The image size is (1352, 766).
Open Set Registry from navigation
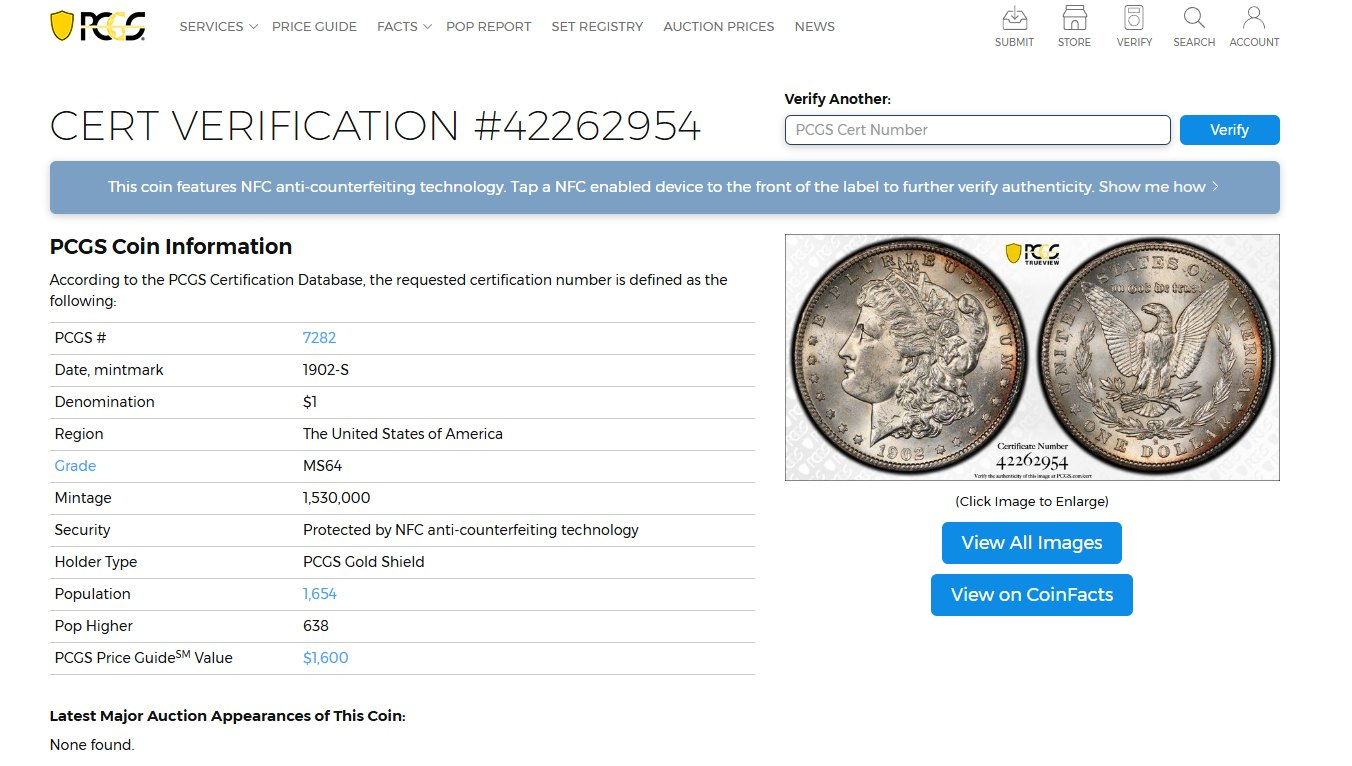(x=597, y=27)
